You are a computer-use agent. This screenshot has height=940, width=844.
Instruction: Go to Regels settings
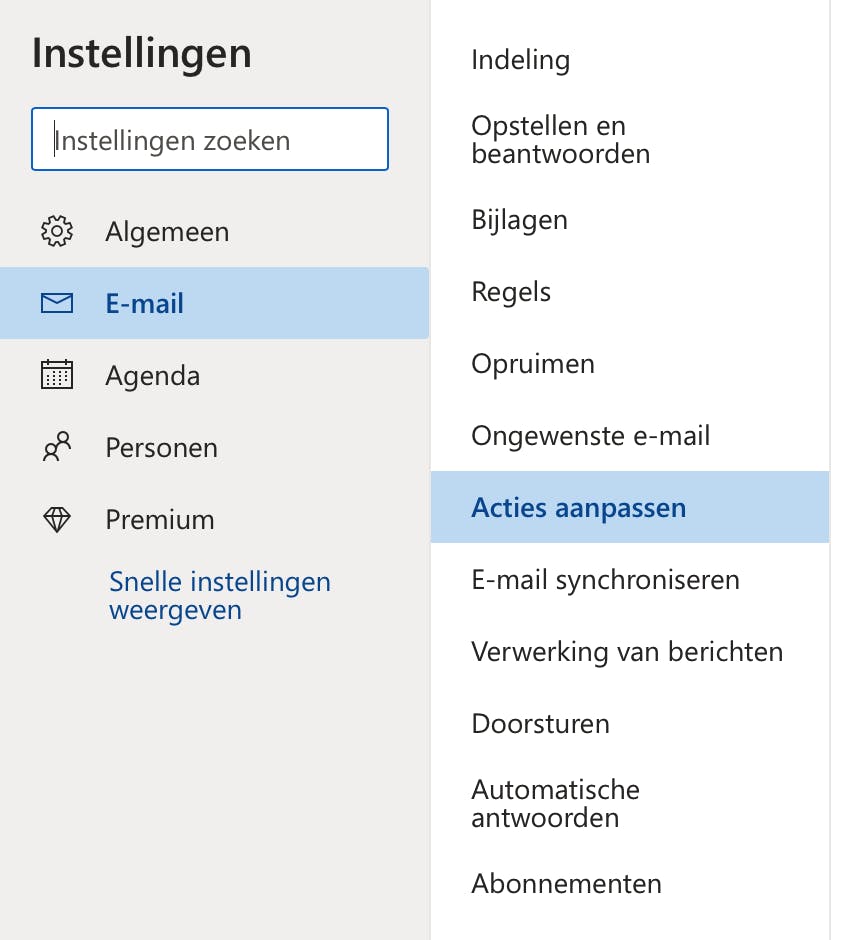pos(511,291)
